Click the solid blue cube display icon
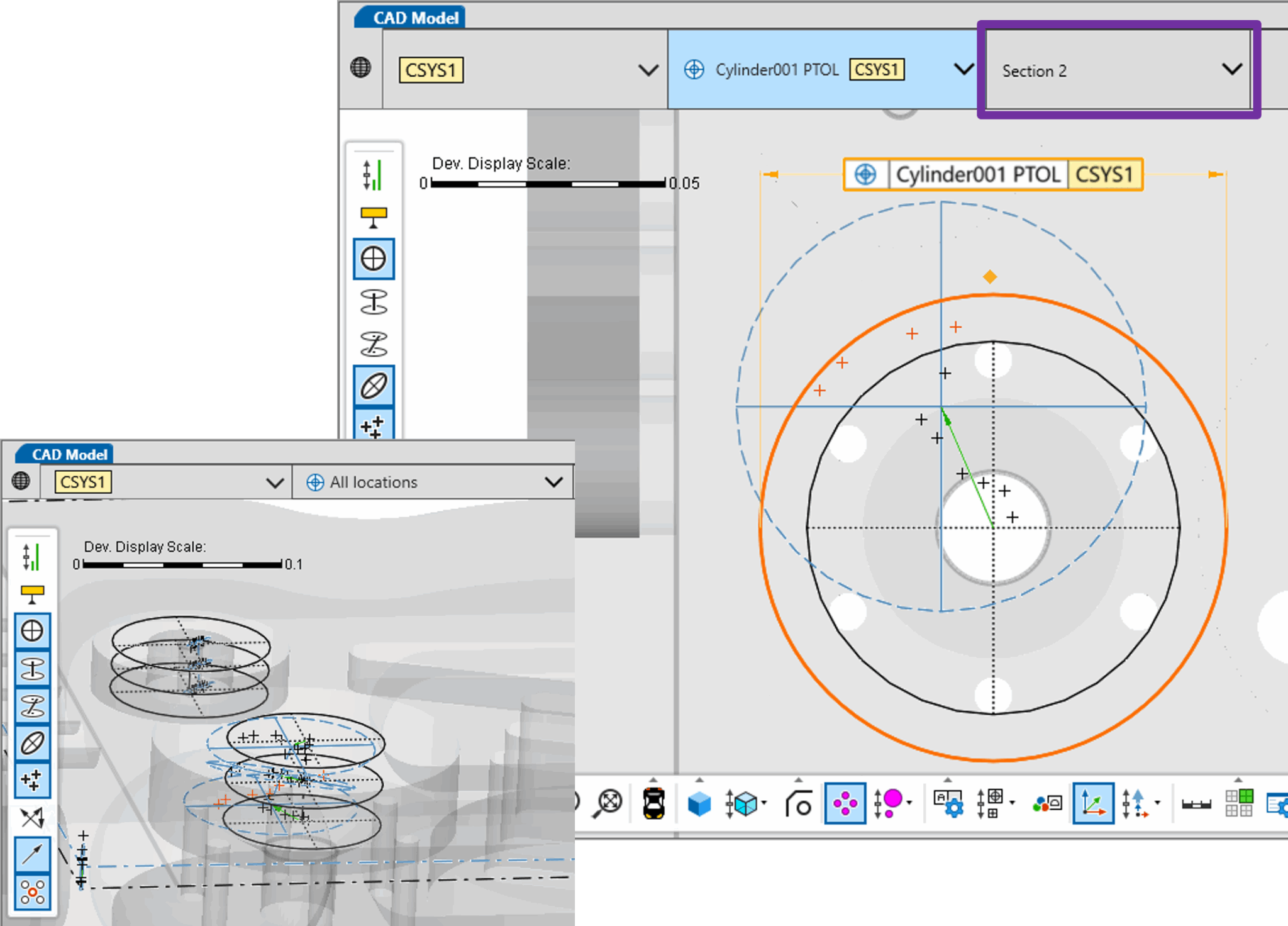Screen dimensions: 1288x926 [699, 803]
